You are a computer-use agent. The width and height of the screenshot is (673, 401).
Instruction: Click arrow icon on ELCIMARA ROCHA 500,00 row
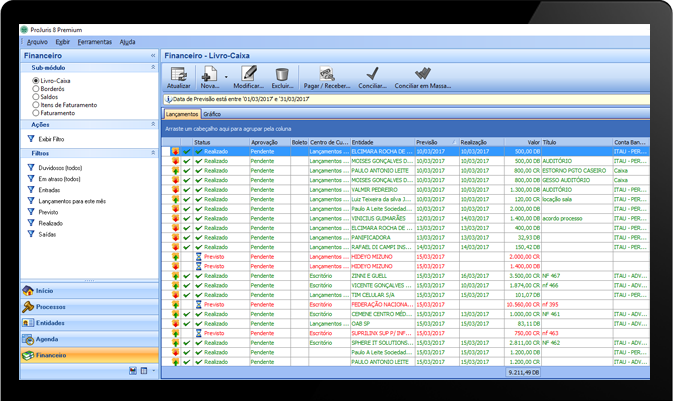coord(175,152)
